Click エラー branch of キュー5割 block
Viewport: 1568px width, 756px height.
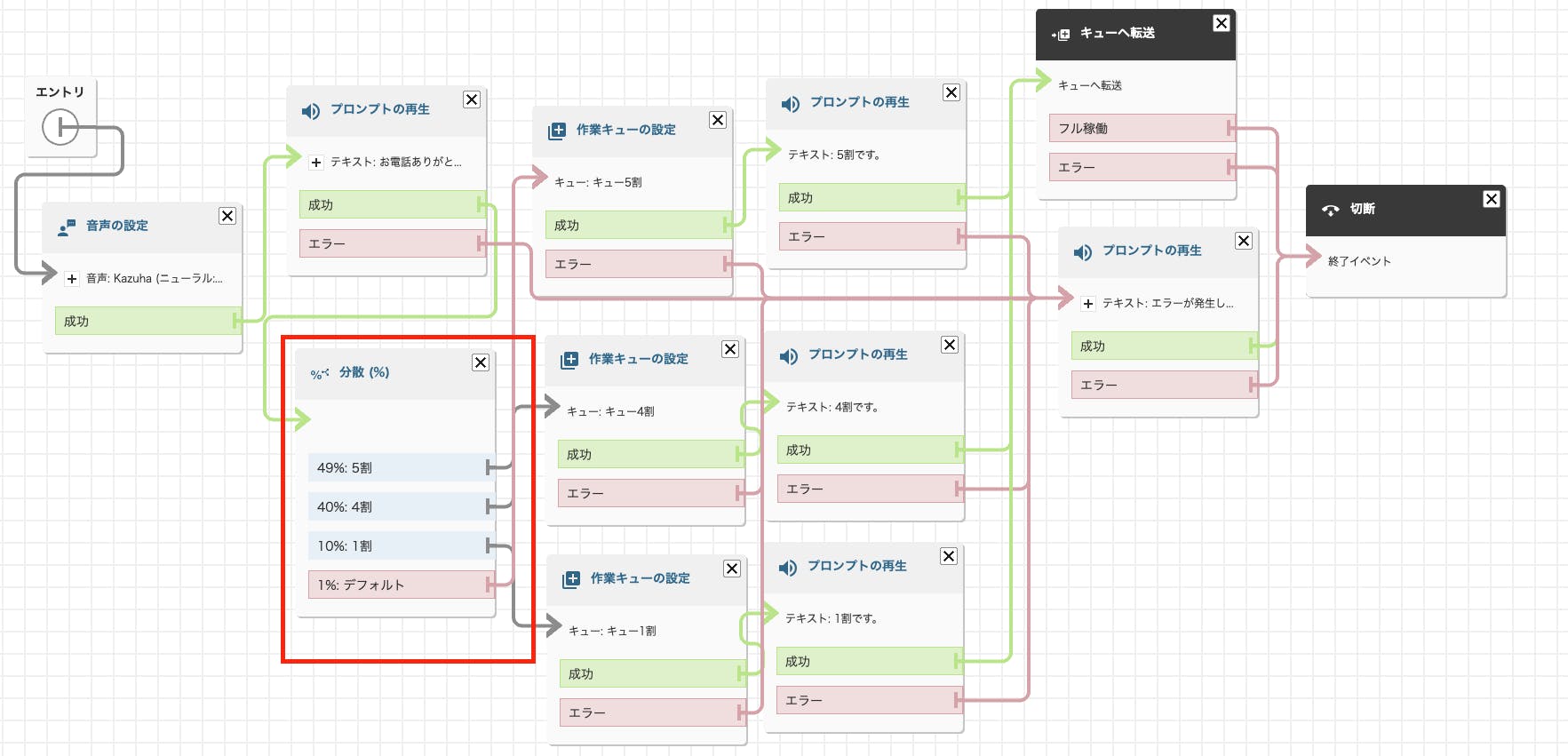[639, 264]
